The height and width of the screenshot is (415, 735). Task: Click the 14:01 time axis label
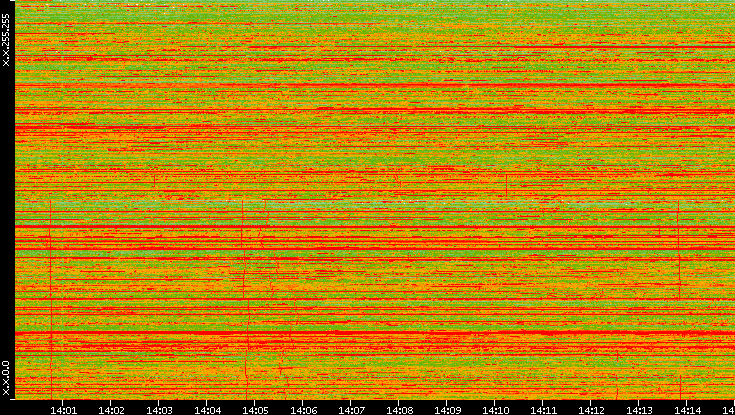pos(63,410)
